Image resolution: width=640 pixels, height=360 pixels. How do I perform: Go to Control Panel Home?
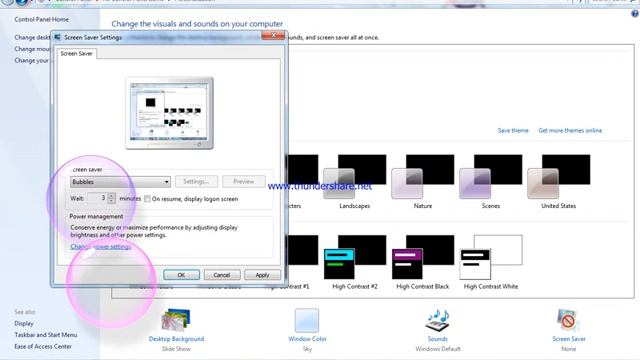click(x=42, y=19)
